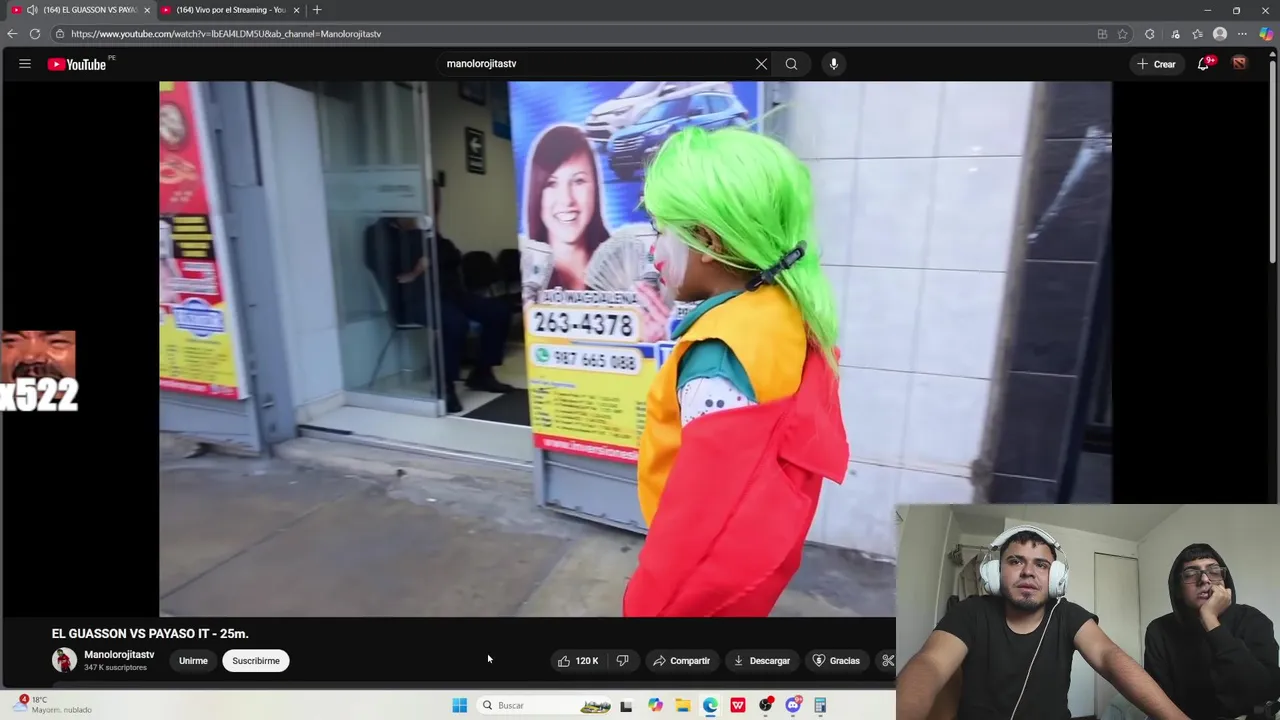Viewport: 1280px width, 720px height.
Task: Open the split screen icon in address bar
Action: point(1102,34)
